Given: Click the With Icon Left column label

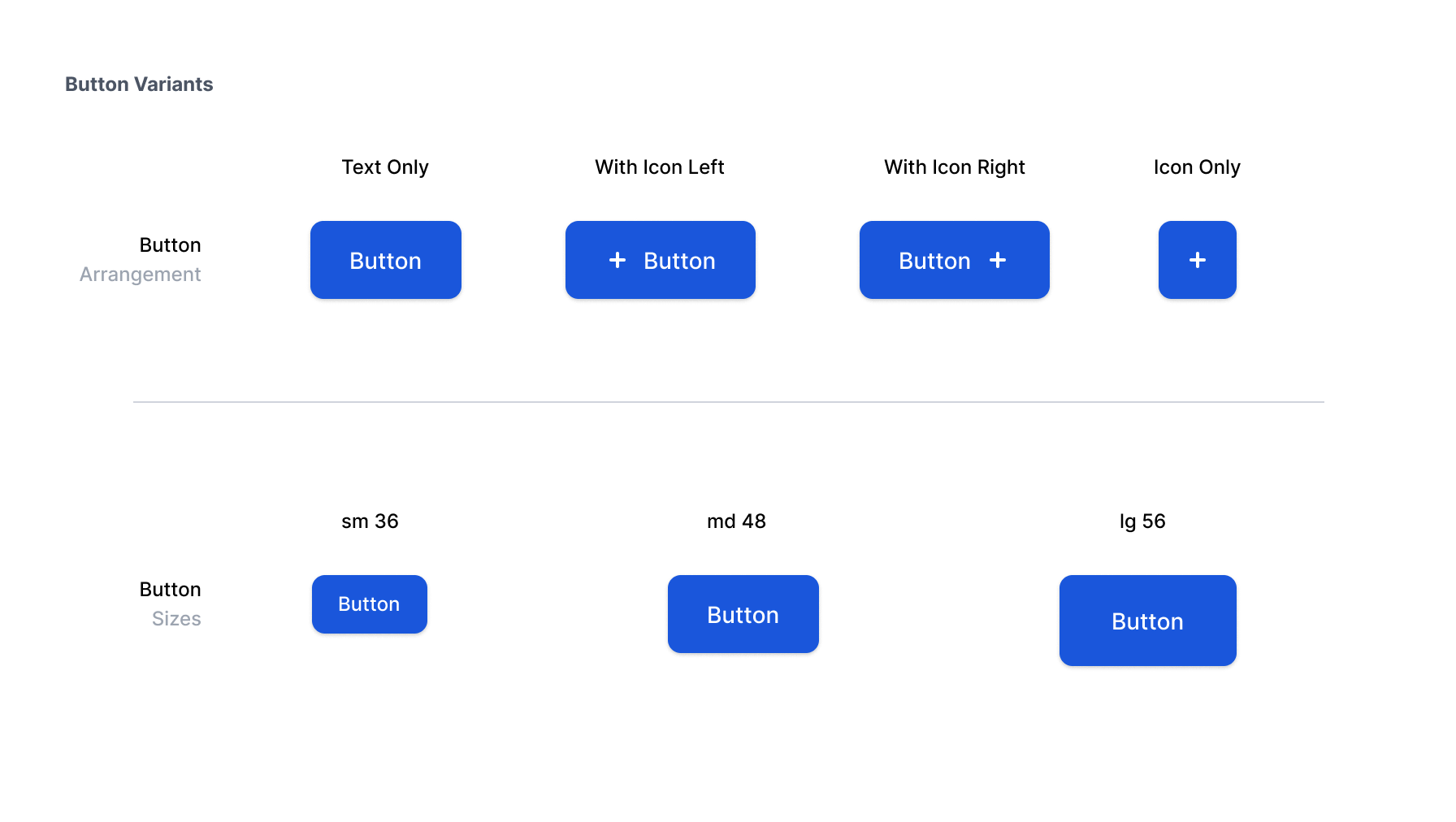Looking at the screenshot, I should pos(660,167).
